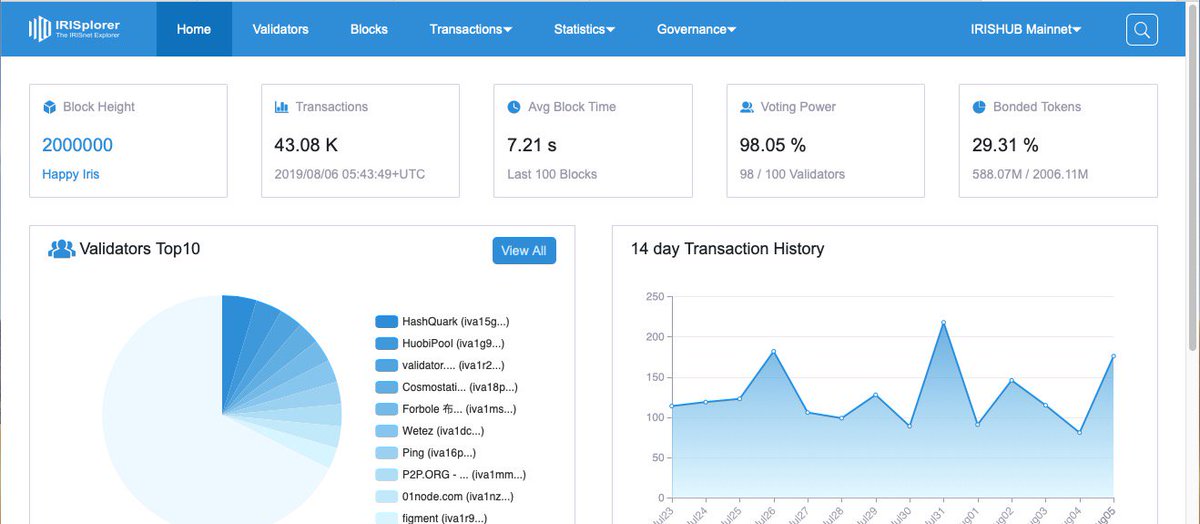Click the Cosmostati... legend color swatch
Screen dimensions: 1200x524
coord(387,387)
